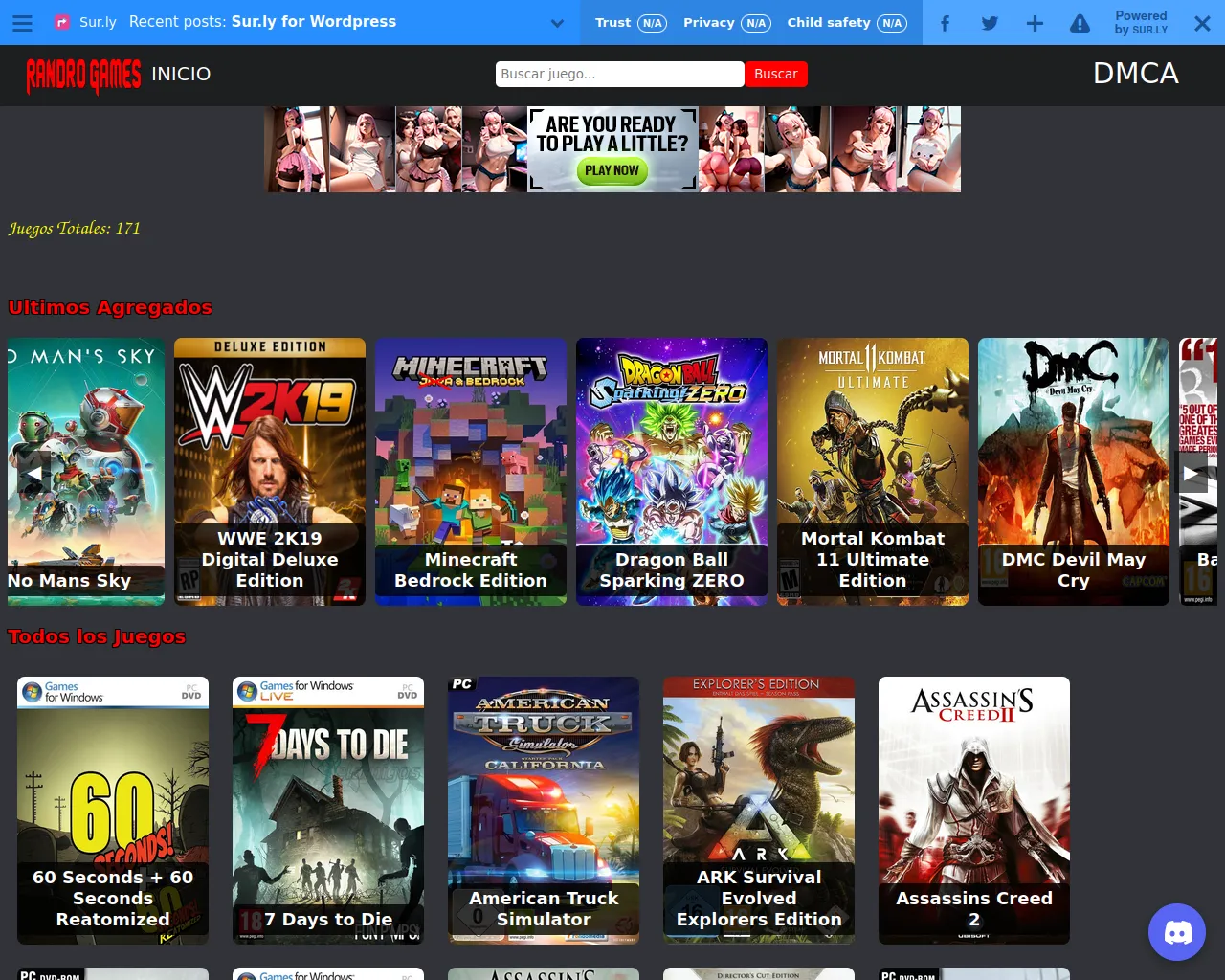
Task: Open the Privacy N/A rating
Action: pos(726,22)
